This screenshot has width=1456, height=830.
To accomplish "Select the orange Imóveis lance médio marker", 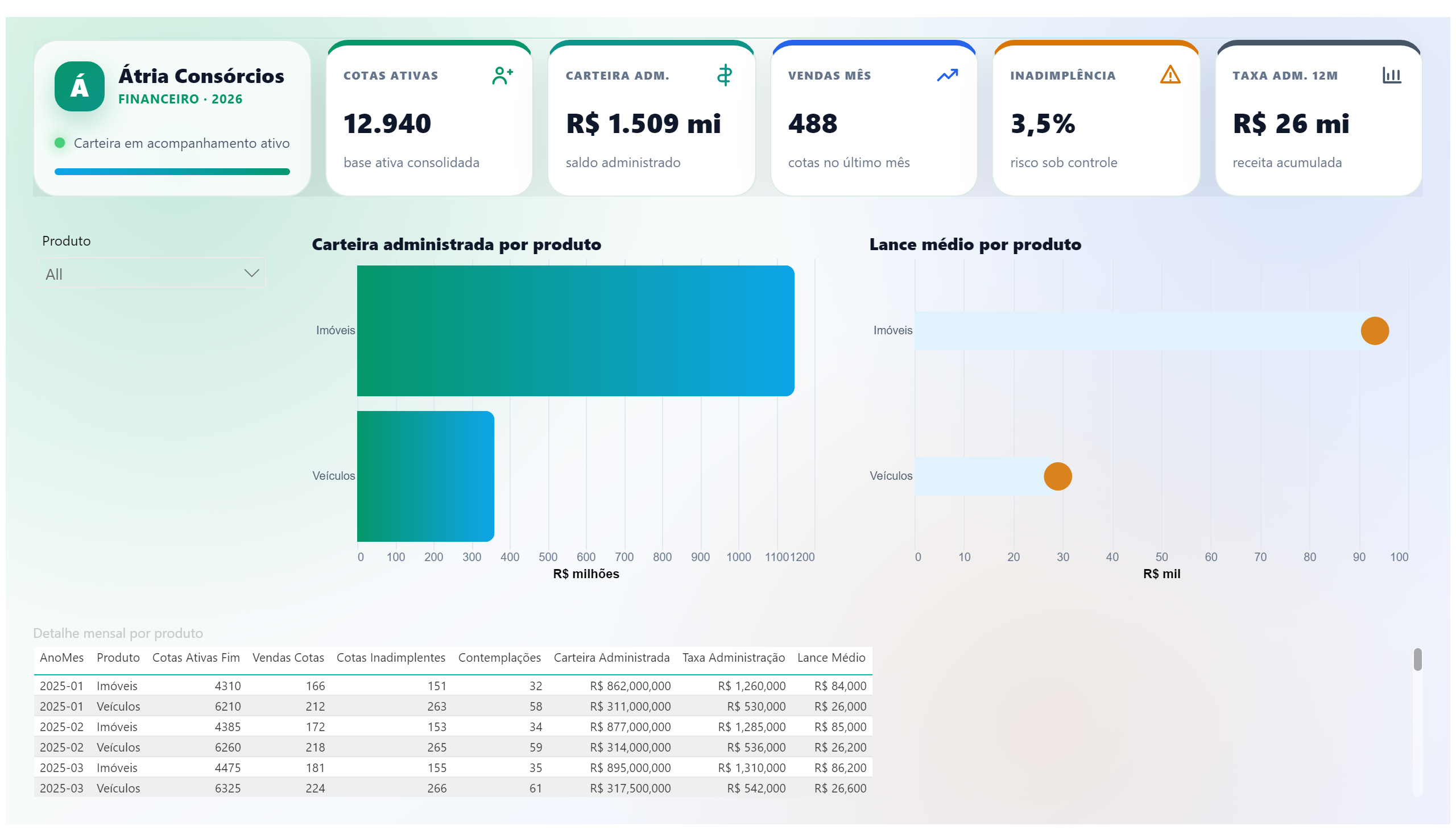I will point(1374,331).
